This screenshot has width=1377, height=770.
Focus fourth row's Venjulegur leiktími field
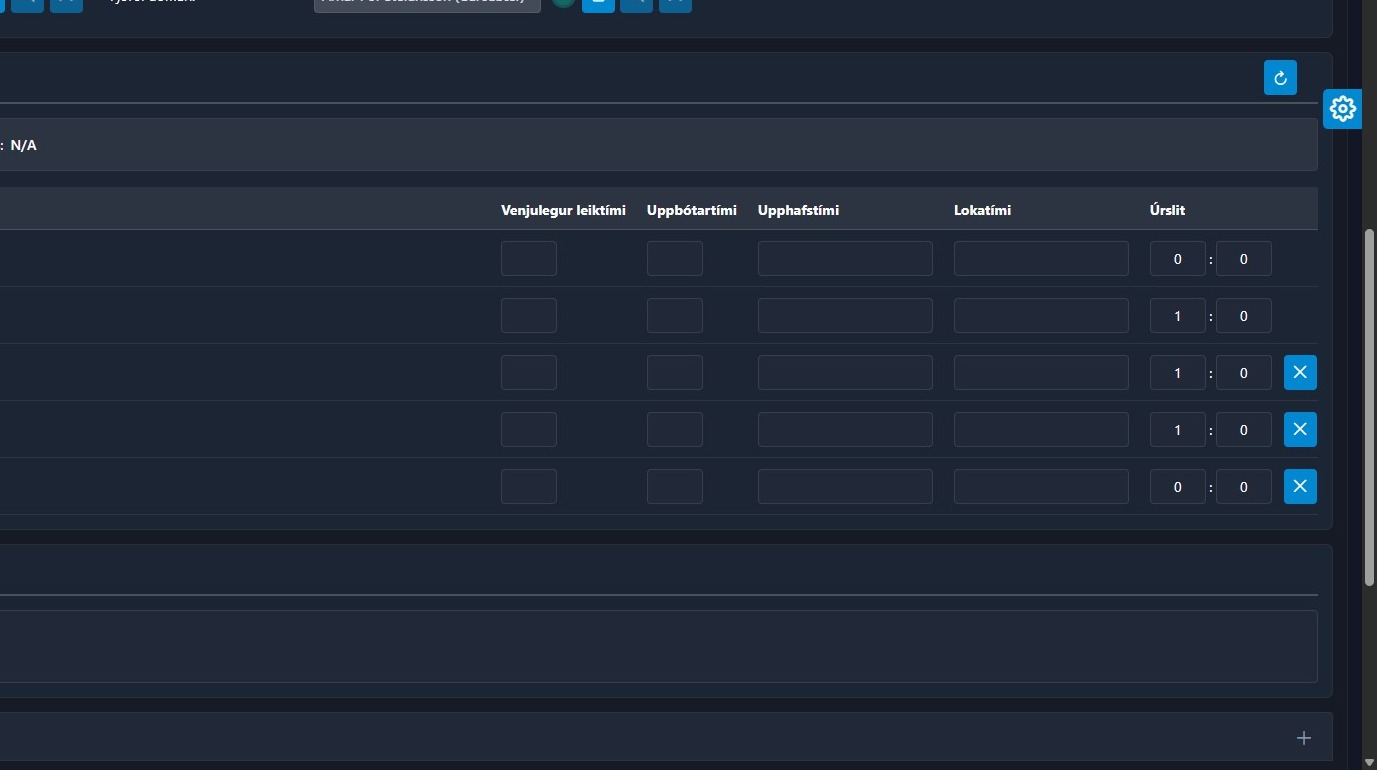click(x=529, y=429)
